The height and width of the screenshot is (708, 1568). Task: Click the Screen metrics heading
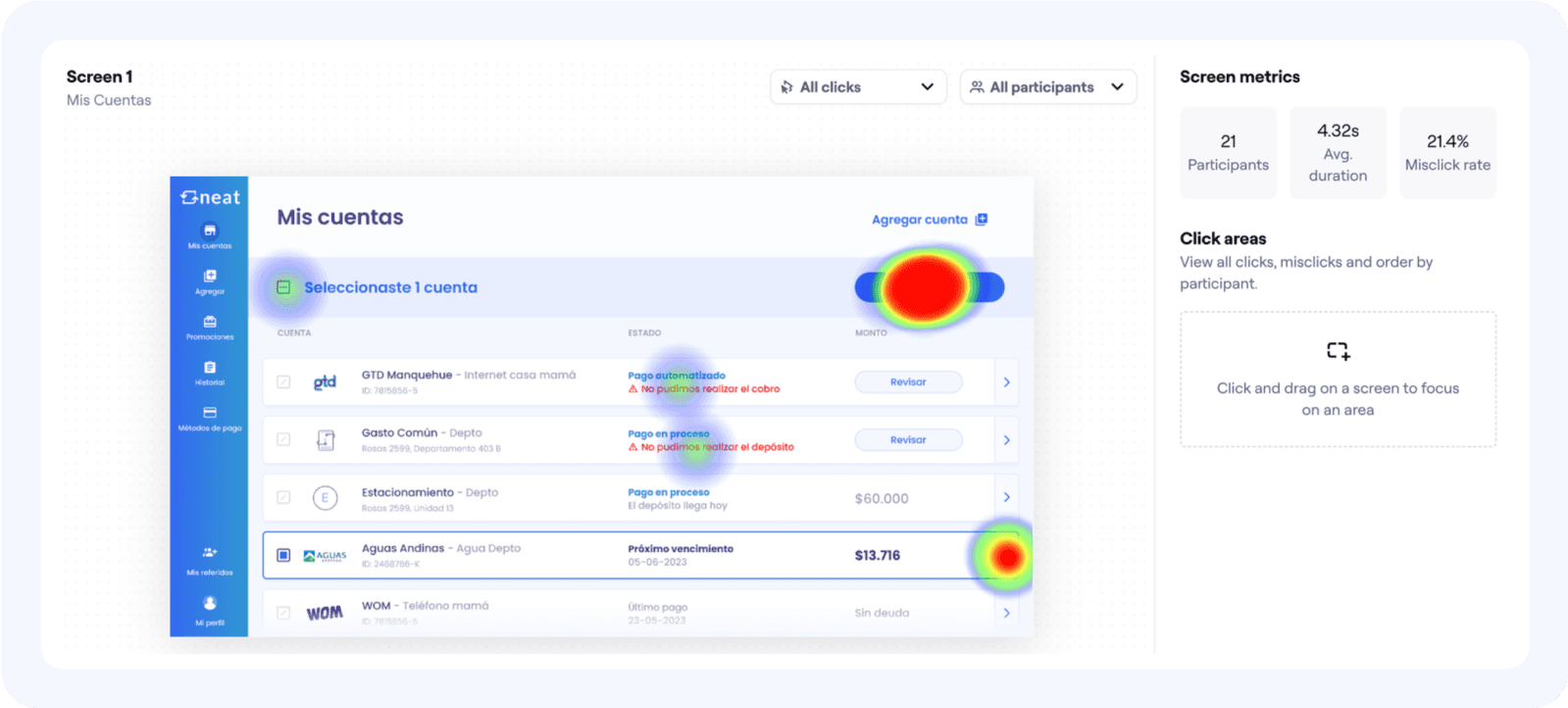[1239, 76]
